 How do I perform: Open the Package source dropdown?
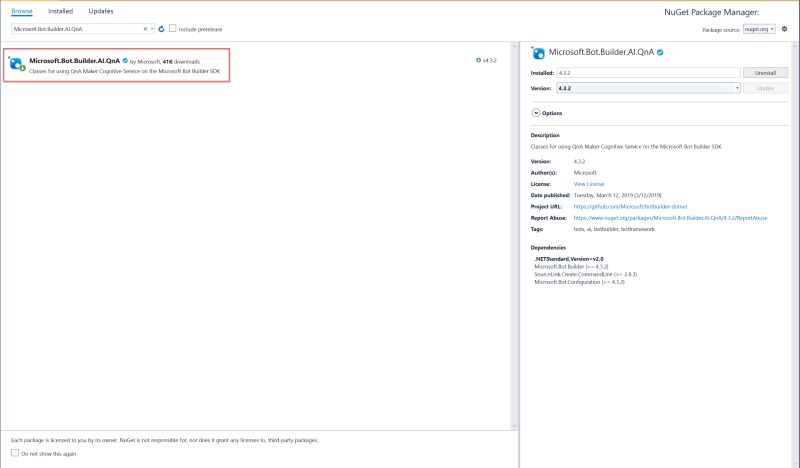(759, 29)
